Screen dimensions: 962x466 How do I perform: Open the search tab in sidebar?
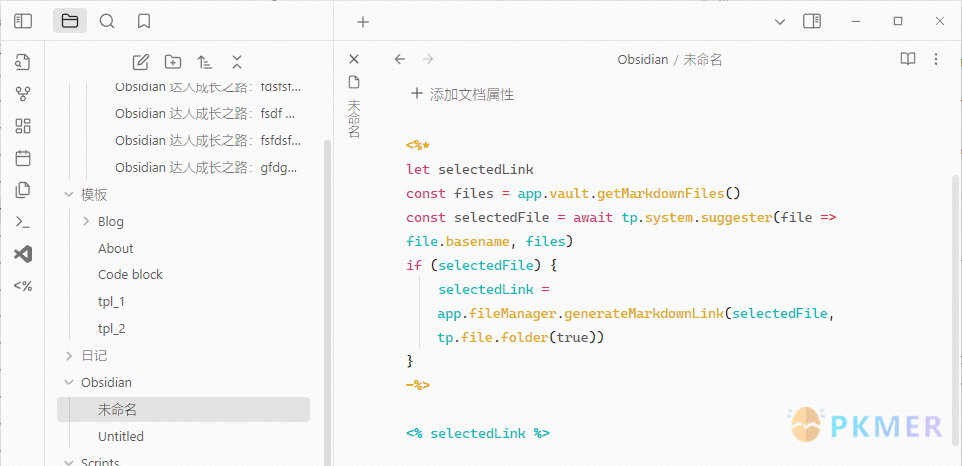pyautogui.click(x=107, y=21)
